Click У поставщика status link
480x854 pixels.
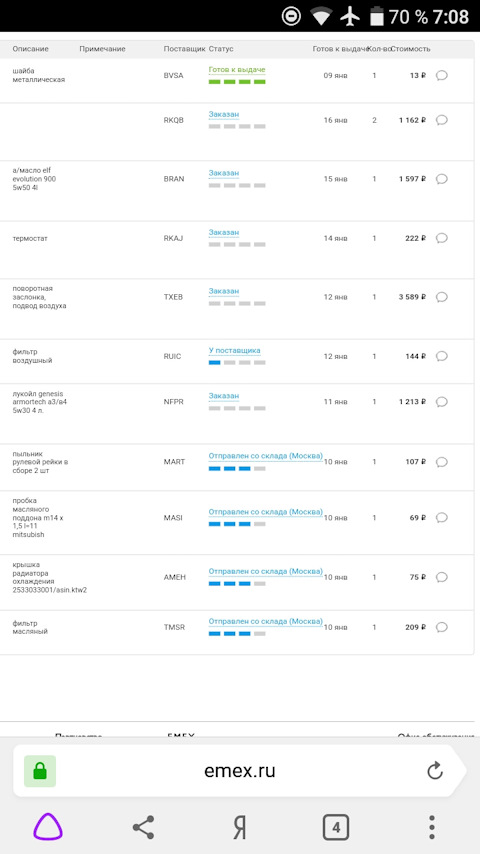235,351
